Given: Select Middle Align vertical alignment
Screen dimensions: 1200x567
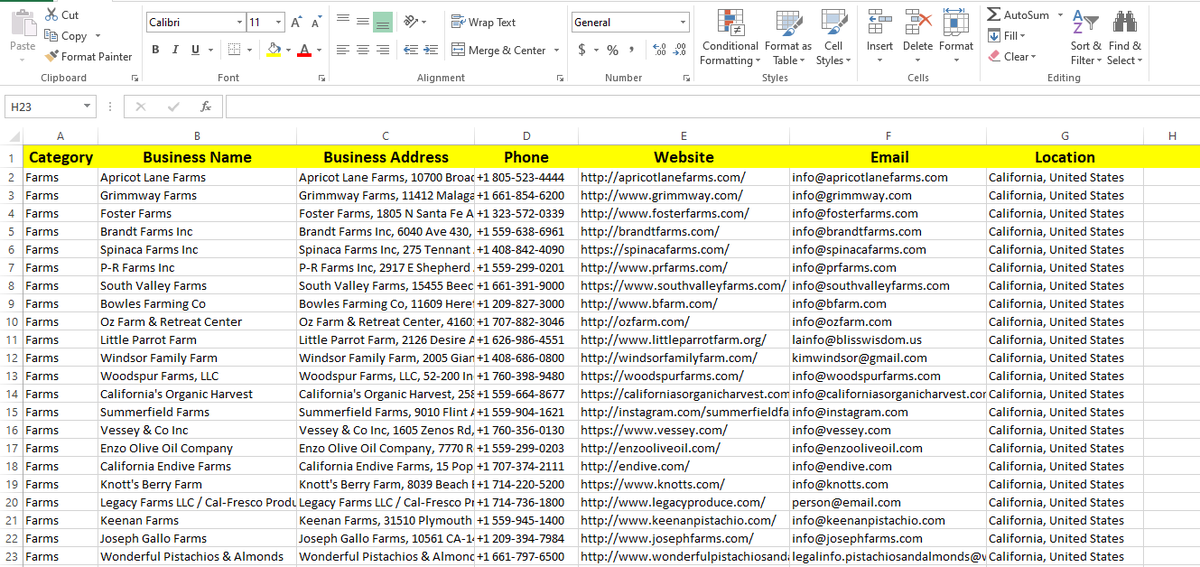Looking at the screenshot, I should pos(364,22).
